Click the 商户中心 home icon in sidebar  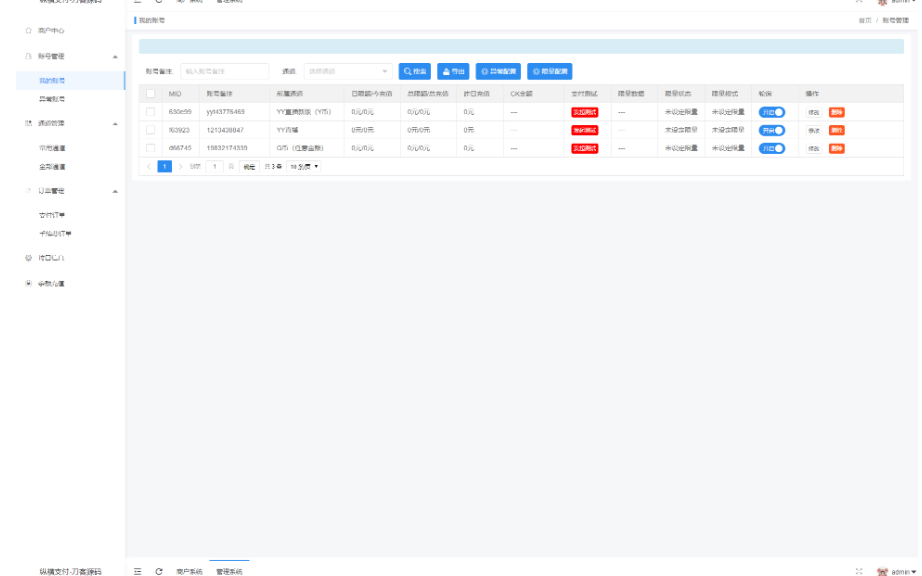click(29, 31)
